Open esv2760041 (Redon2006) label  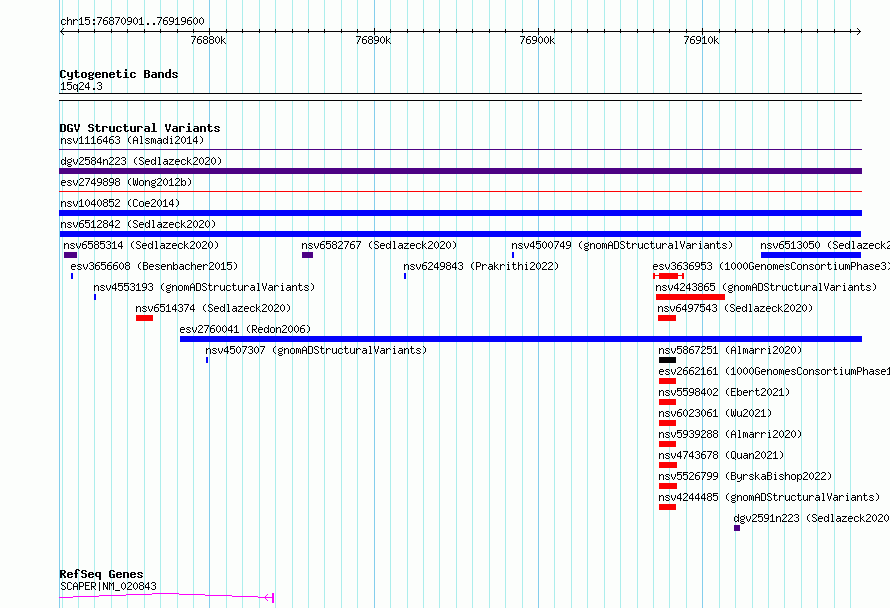tap(245, 329)
